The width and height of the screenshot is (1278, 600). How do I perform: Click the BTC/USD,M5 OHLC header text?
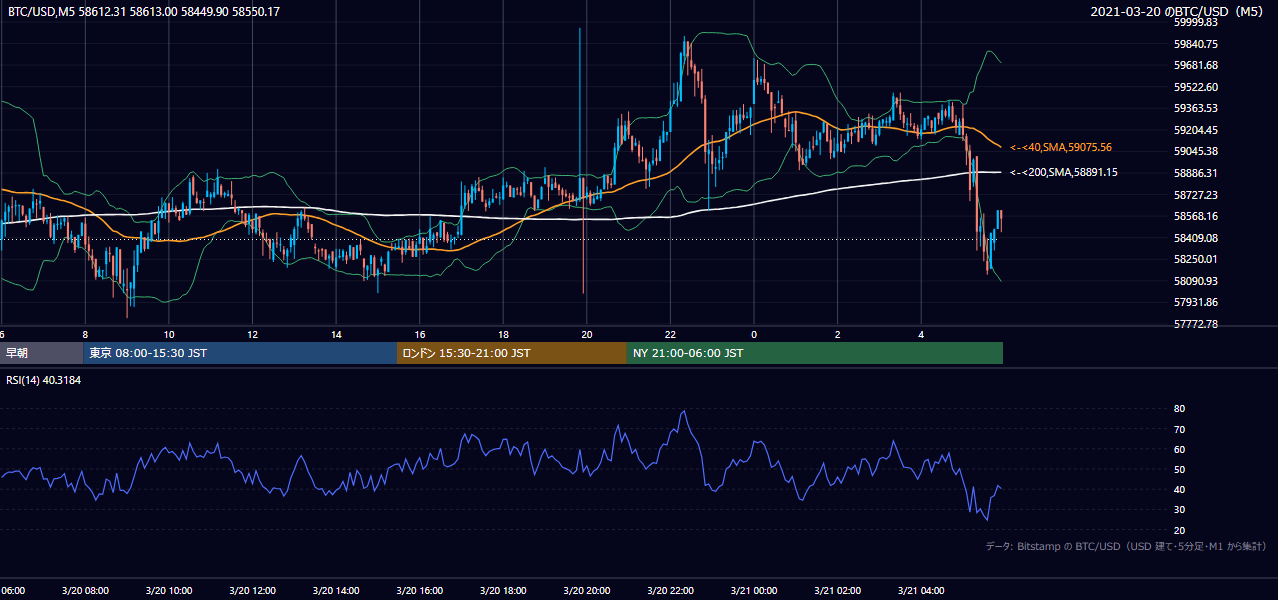click(x=144, y=12)
